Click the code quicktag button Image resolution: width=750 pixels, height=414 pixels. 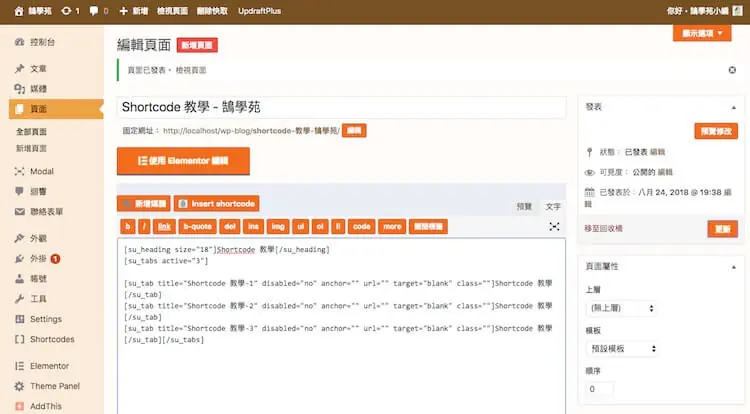362,227
